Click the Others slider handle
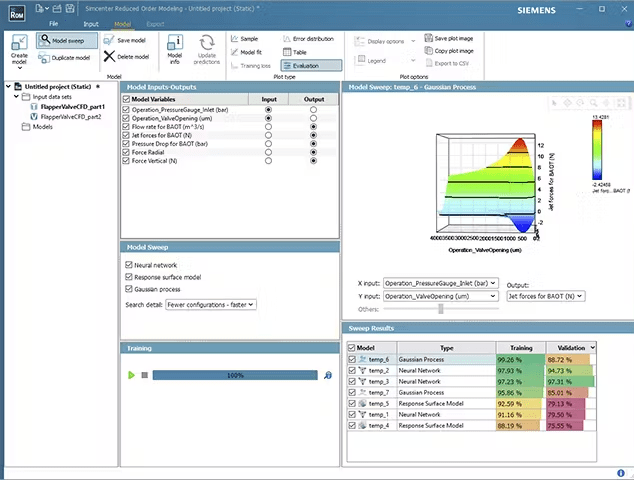 click(x=441, y=308)
